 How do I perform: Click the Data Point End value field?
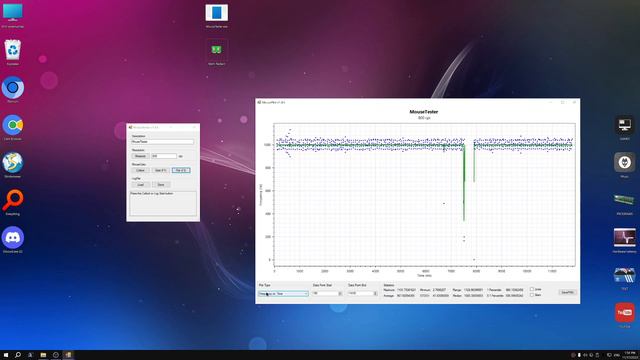click(x=360, y=293)
